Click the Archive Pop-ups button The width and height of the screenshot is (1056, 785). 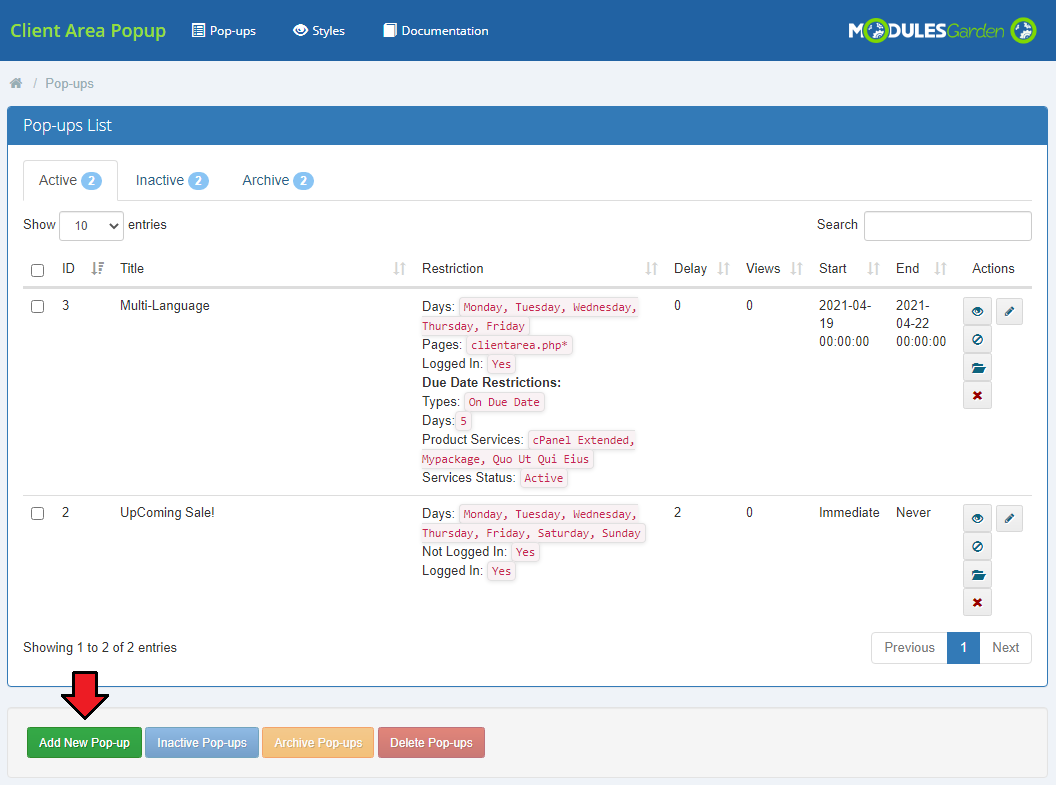click(x=318, y=743)
